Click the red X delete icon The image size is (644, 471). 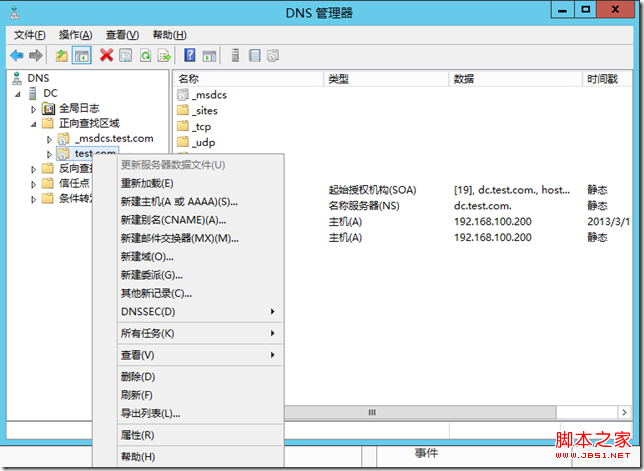(x=106, y=55)
